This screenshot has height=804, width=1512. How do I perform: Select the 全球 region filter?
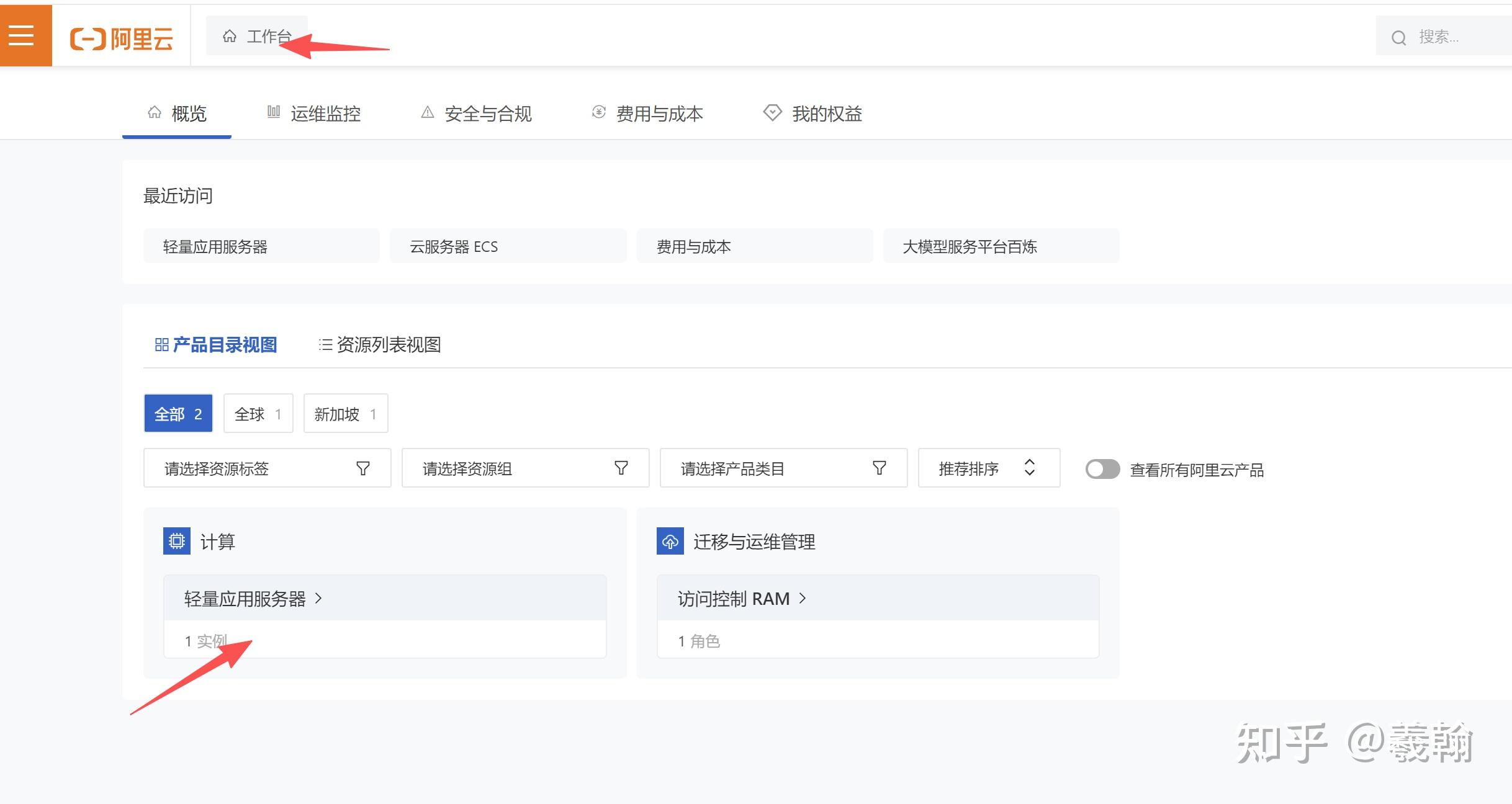point(257,413)
